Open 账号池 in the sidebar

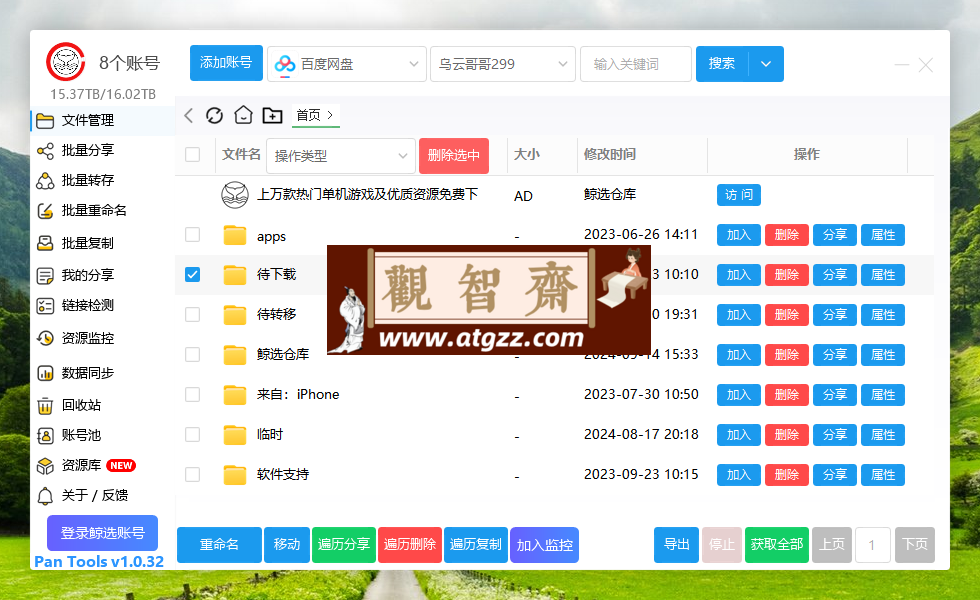coord(81,436)
